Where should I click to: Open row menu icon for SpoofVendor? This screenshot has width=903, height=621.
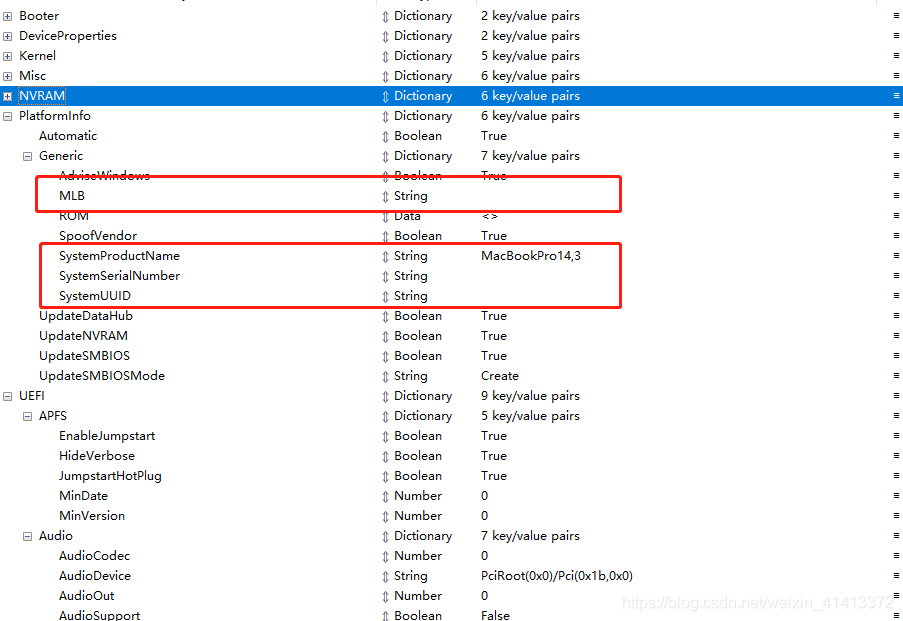[896, 235]
